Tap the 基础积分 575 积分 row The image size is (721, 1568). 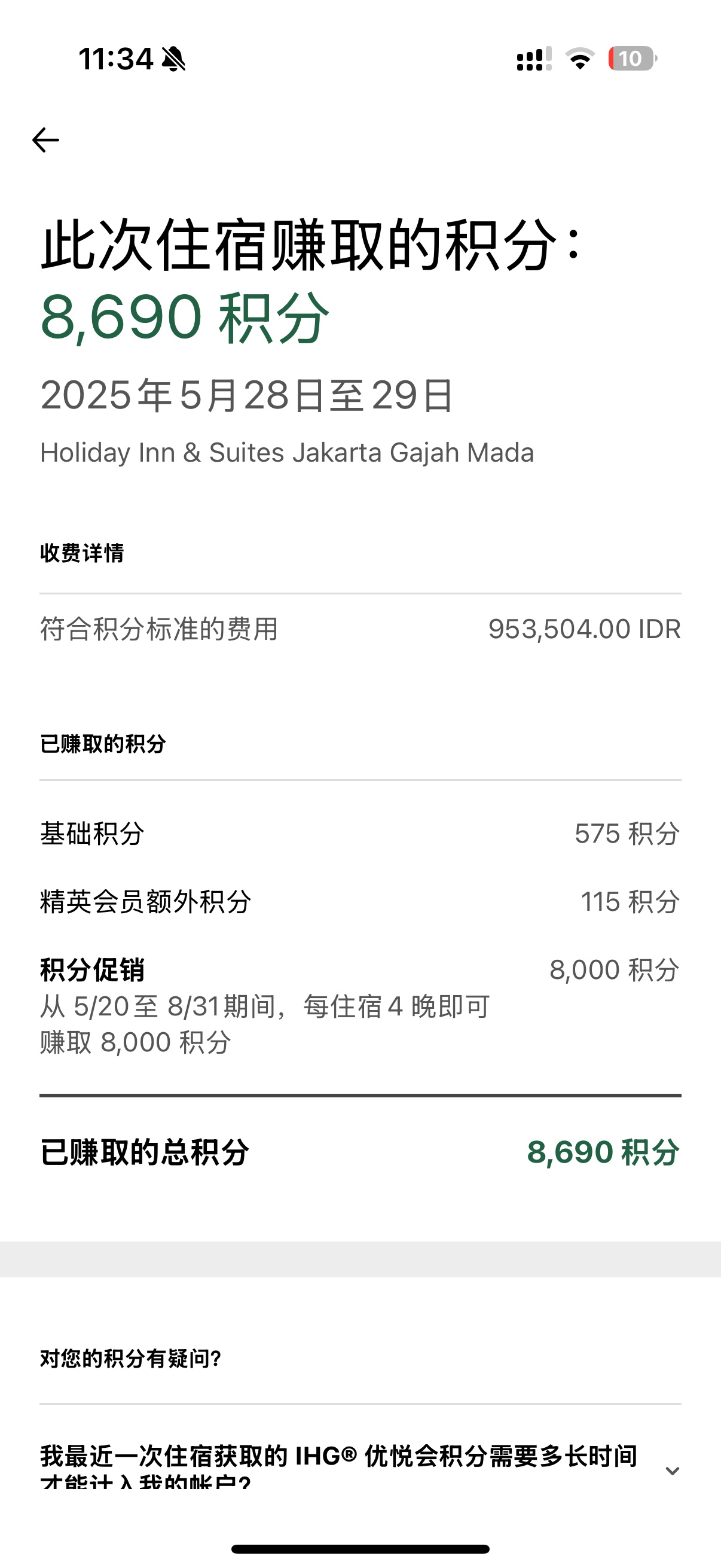[360, 833]
